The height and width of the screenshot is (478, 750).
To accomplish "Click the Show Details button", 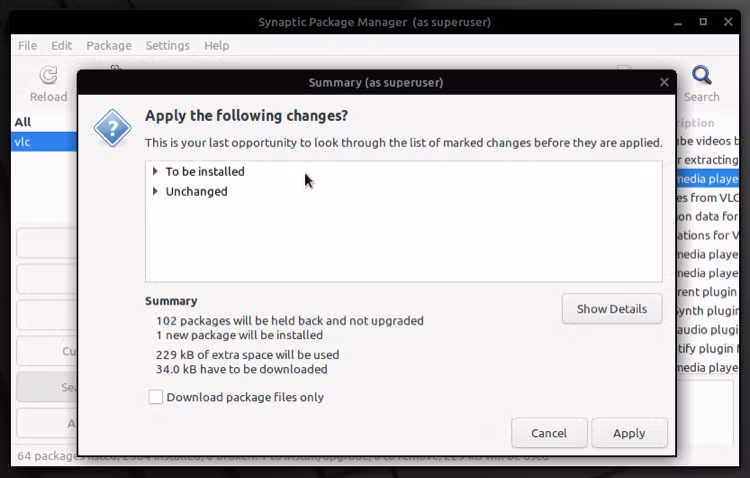I will coord(612,309).
